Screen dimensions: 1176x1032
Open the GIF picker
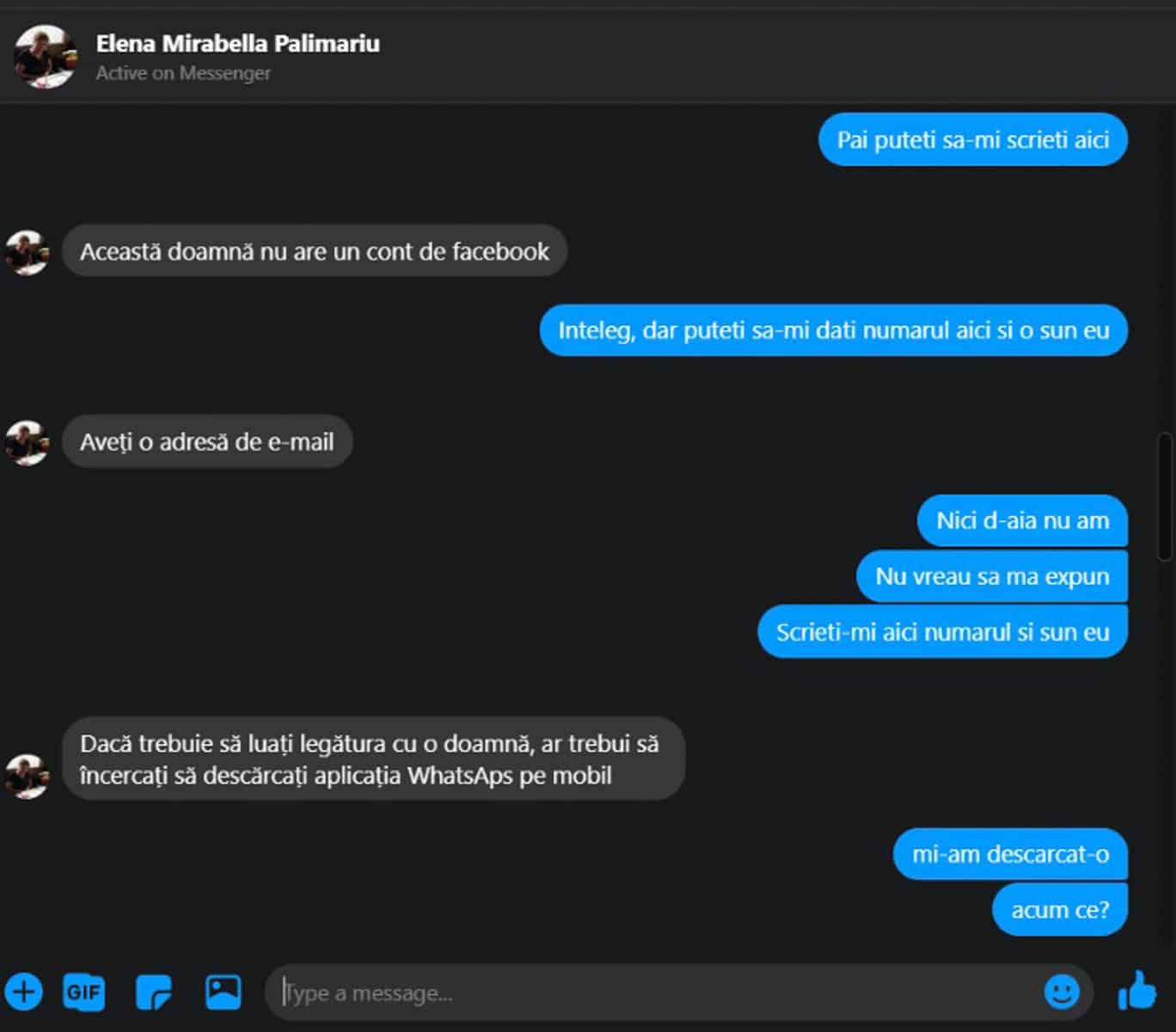pyautogui.click(x=84, y=992)
